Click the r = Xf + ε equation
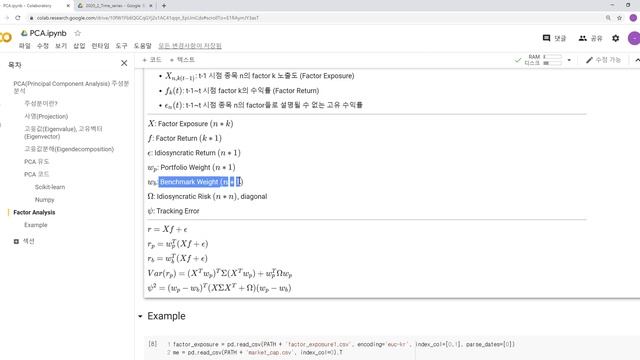 tap(167, 229)
